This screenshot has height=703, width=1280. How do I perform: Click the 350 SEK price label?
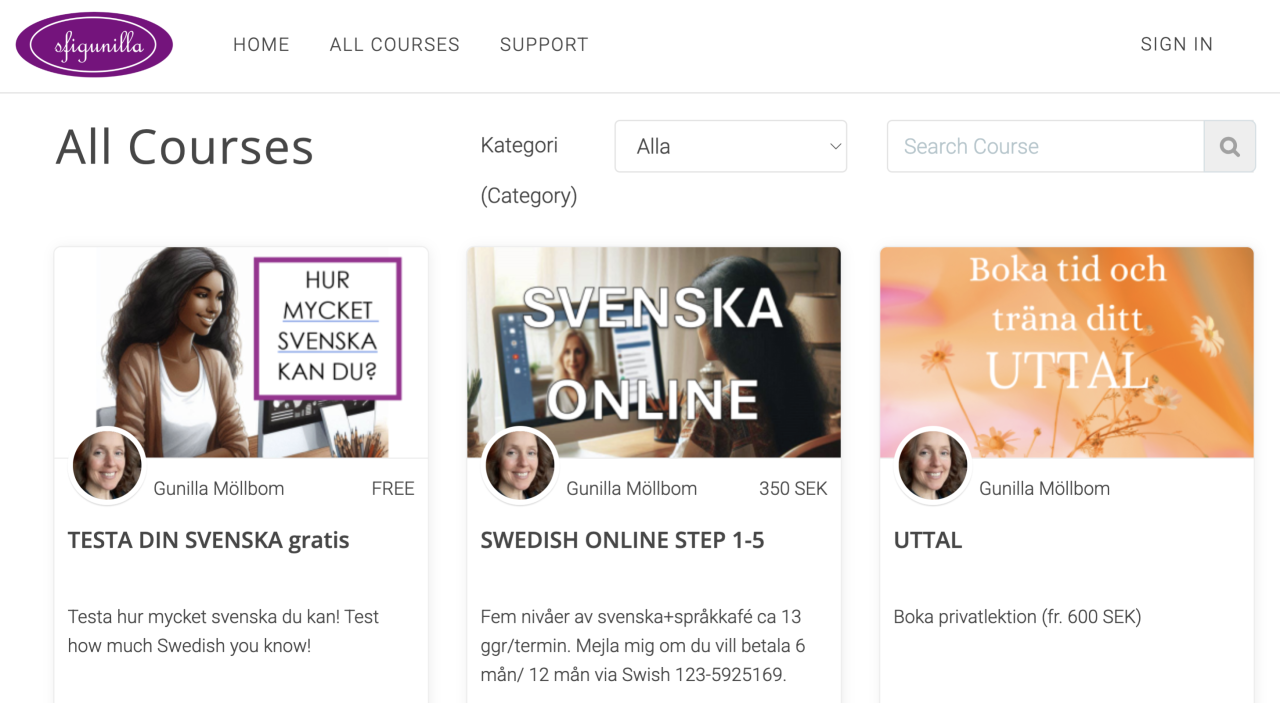click(x=793, y=489)
